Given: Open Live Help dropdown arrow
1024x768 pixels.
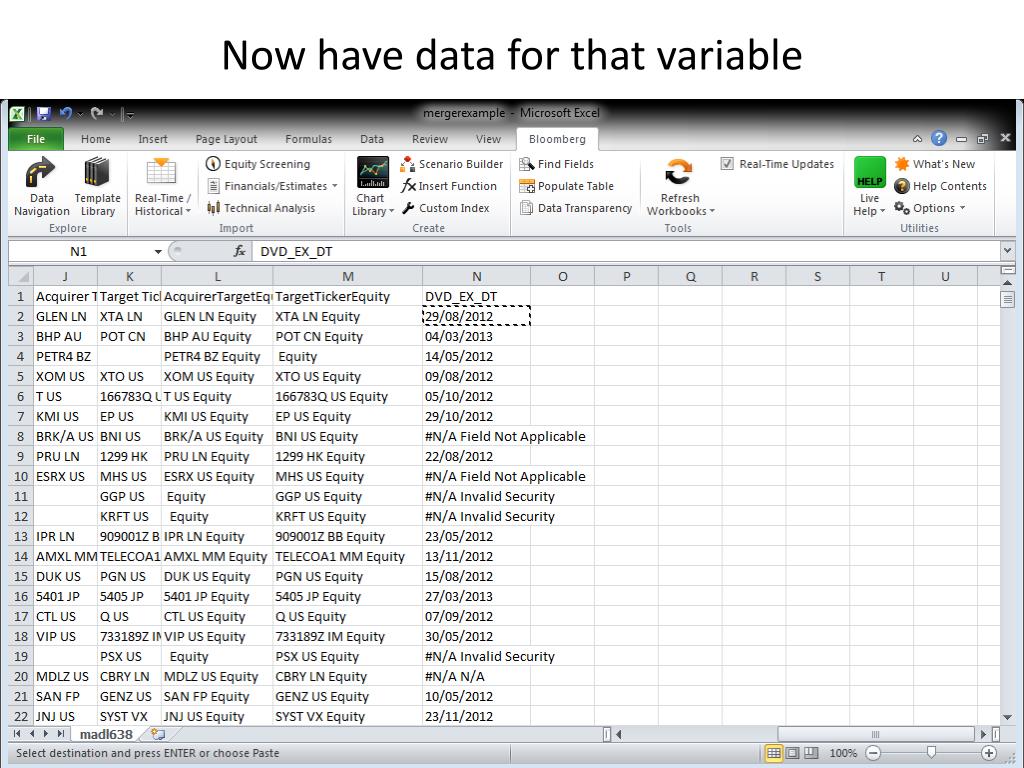Looking at the screenshot, I should click(x=882, y=211).
